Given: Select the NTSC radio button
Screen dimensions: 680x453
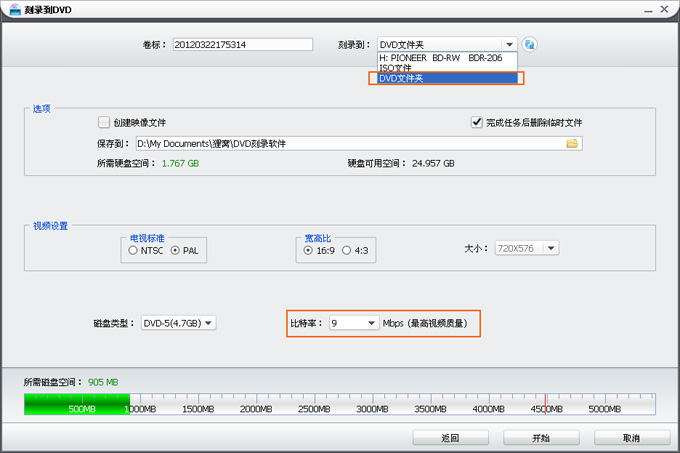Looking at the screenshot, I should point(133,251).
